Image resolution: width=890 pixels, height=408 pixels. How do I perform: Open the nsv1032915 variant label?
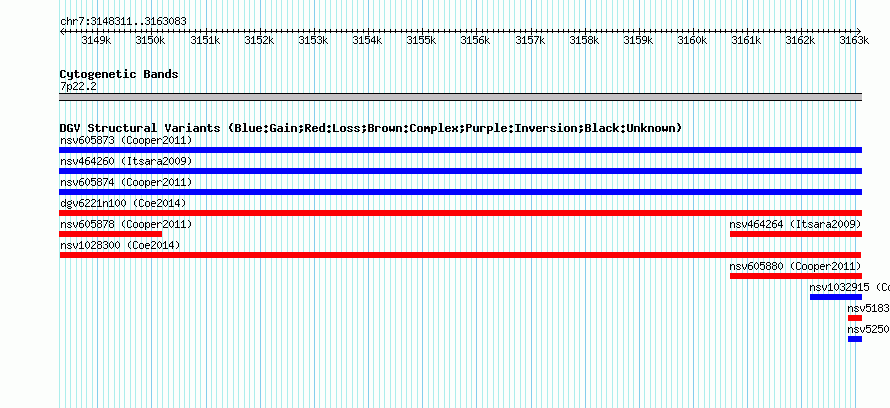849,287
